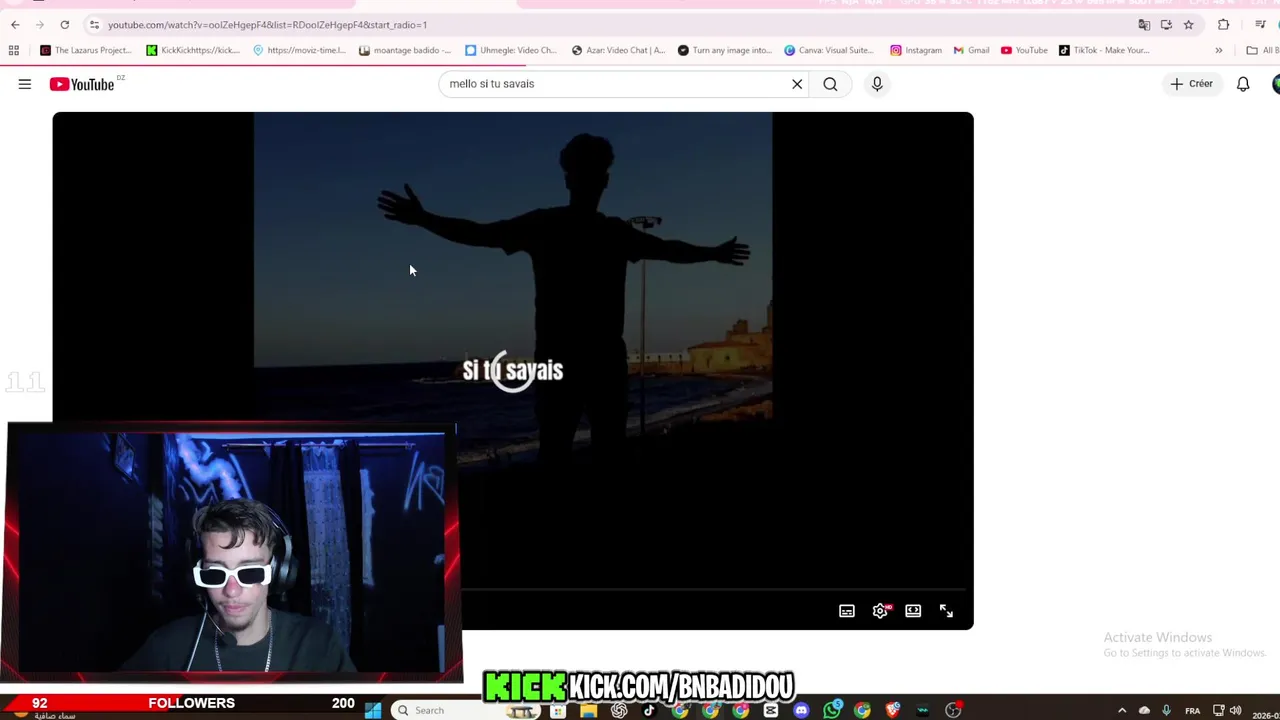The width and height of the screenshot is (1280, 720).
Task: Open the Créer menu
Action: [x=1191, y=84]
